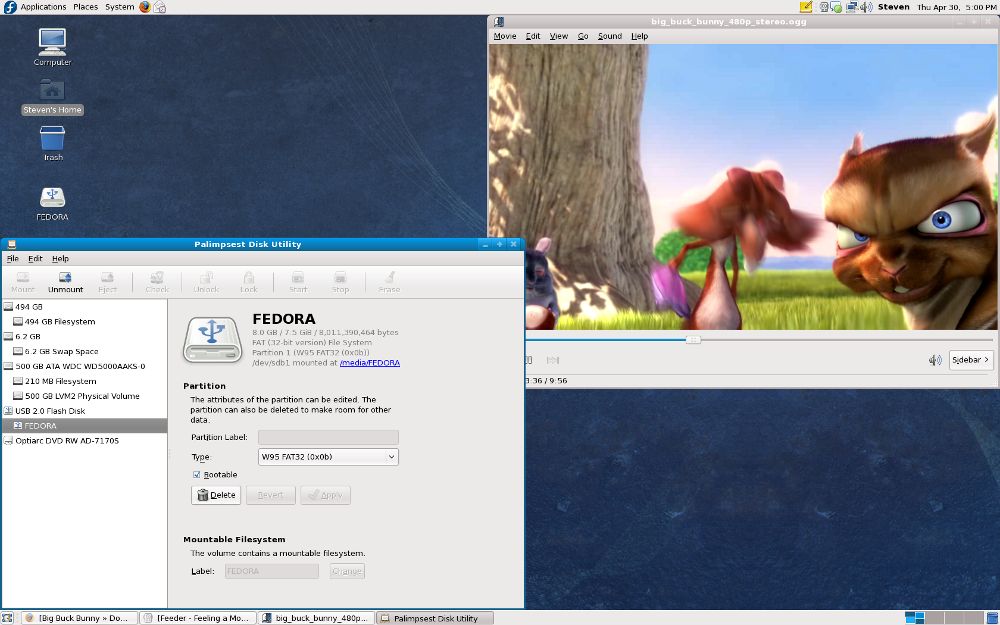Open Palimpsest Help menu
This screenshot has width=1000, height=625.
pos(61,258)
